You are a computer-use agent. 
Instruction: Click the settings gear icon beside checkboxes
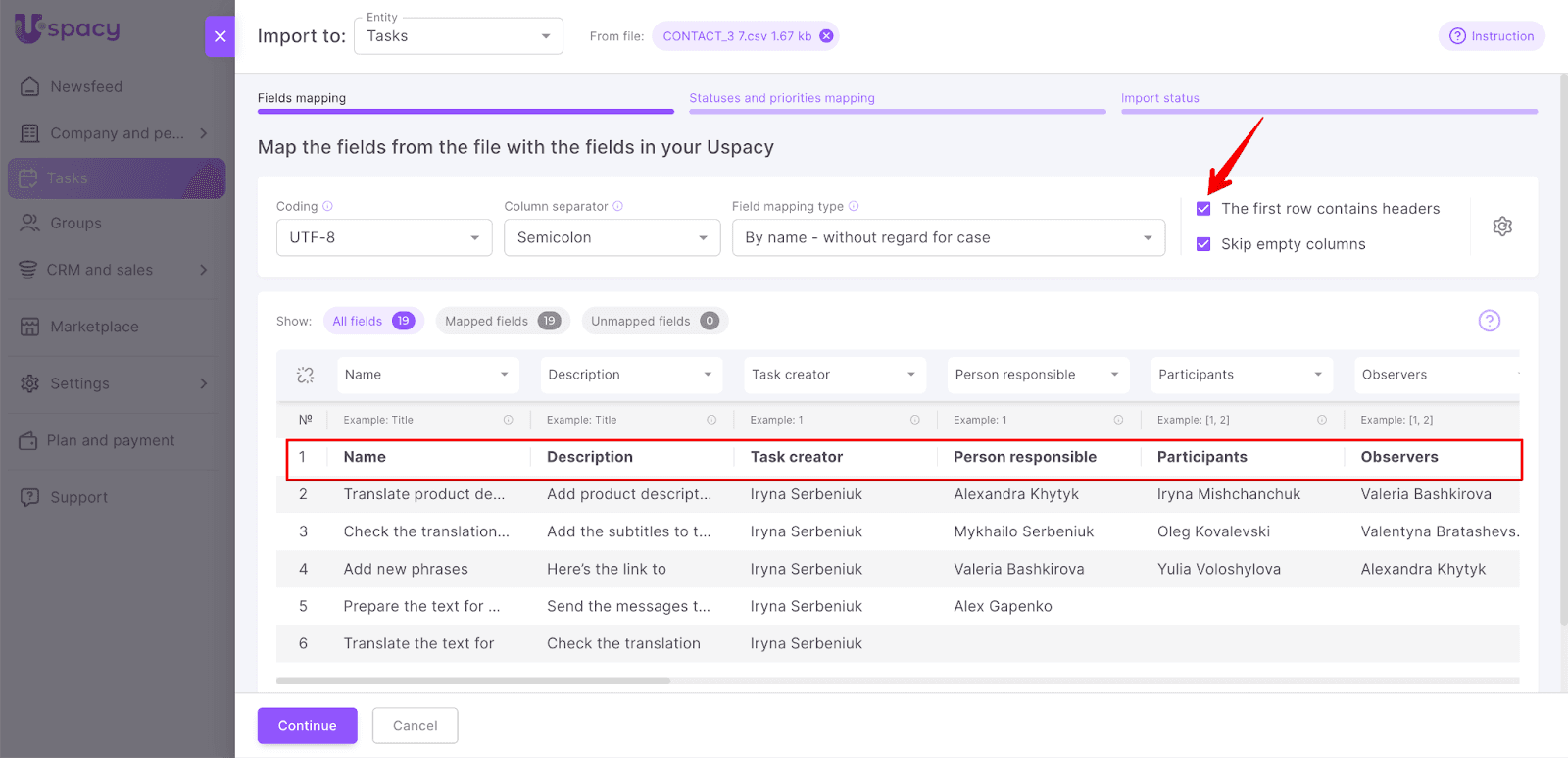1501,227
